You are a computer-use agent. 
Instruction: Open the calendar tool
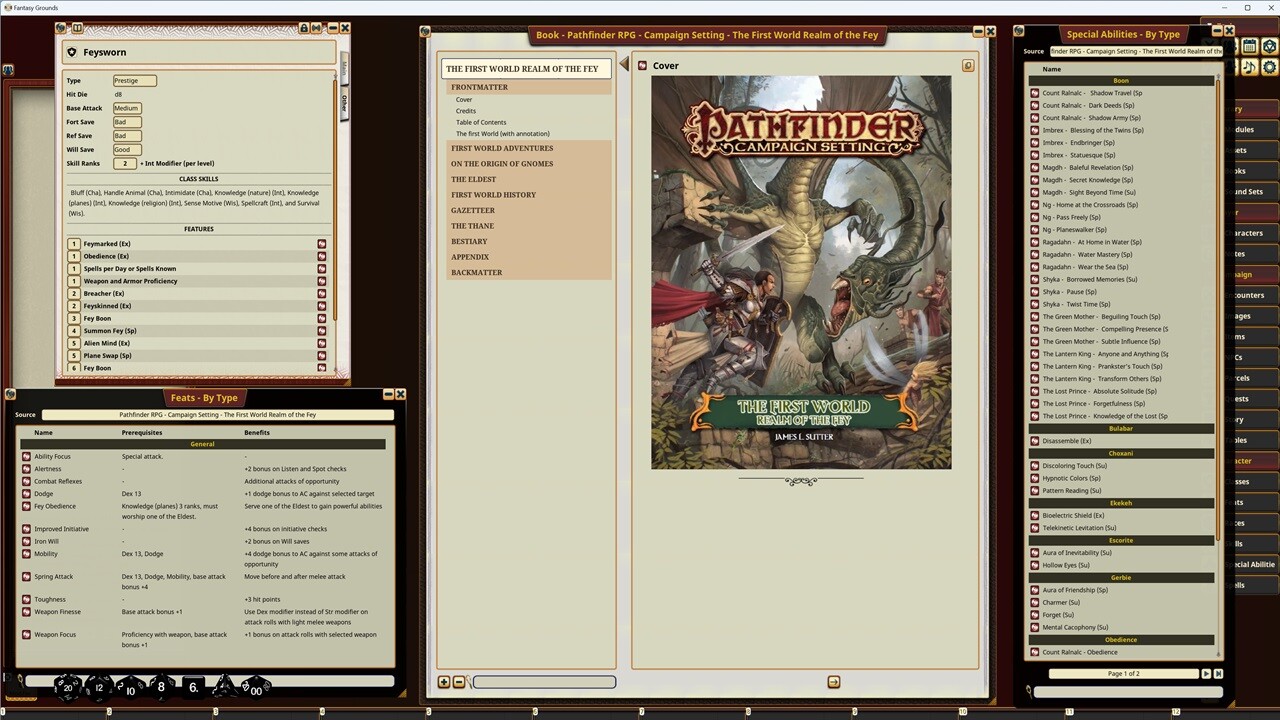pos(1249,46)
